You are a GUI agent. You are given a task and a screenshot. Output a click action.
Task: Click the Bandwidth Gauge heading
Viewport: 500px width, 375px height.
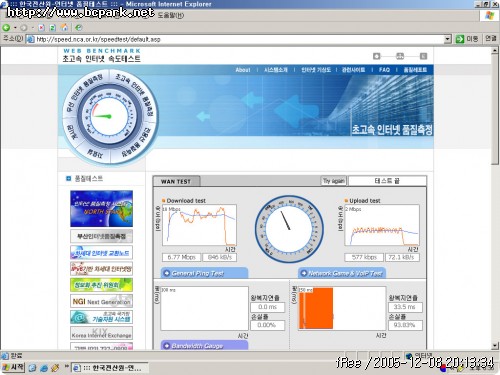click(x=197, y=346)
